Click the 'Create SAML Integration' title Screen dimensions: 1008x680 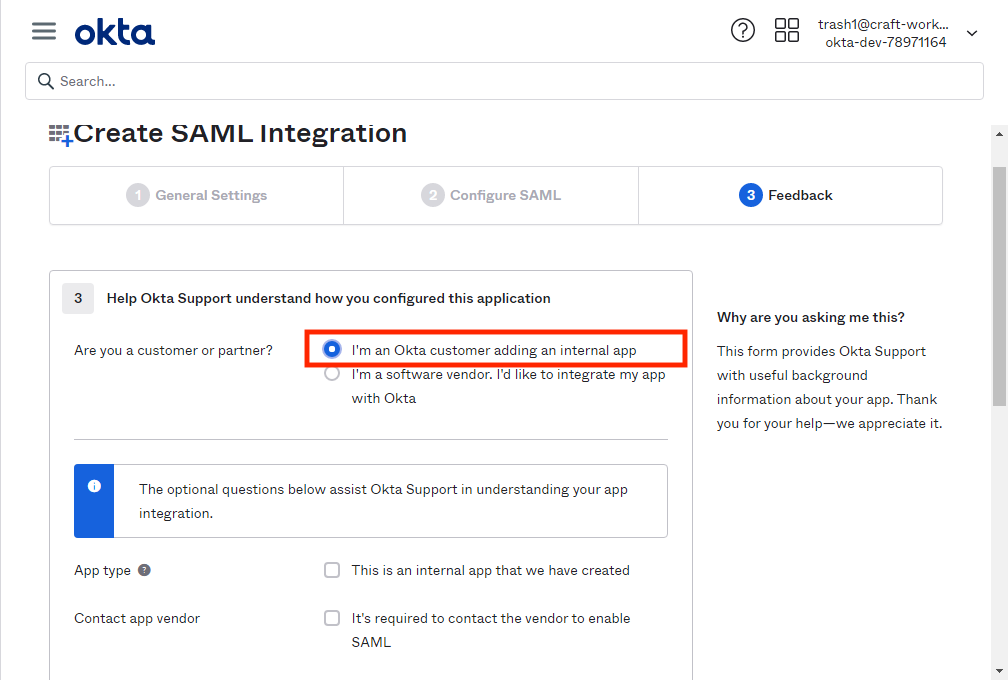coord(240,134)
